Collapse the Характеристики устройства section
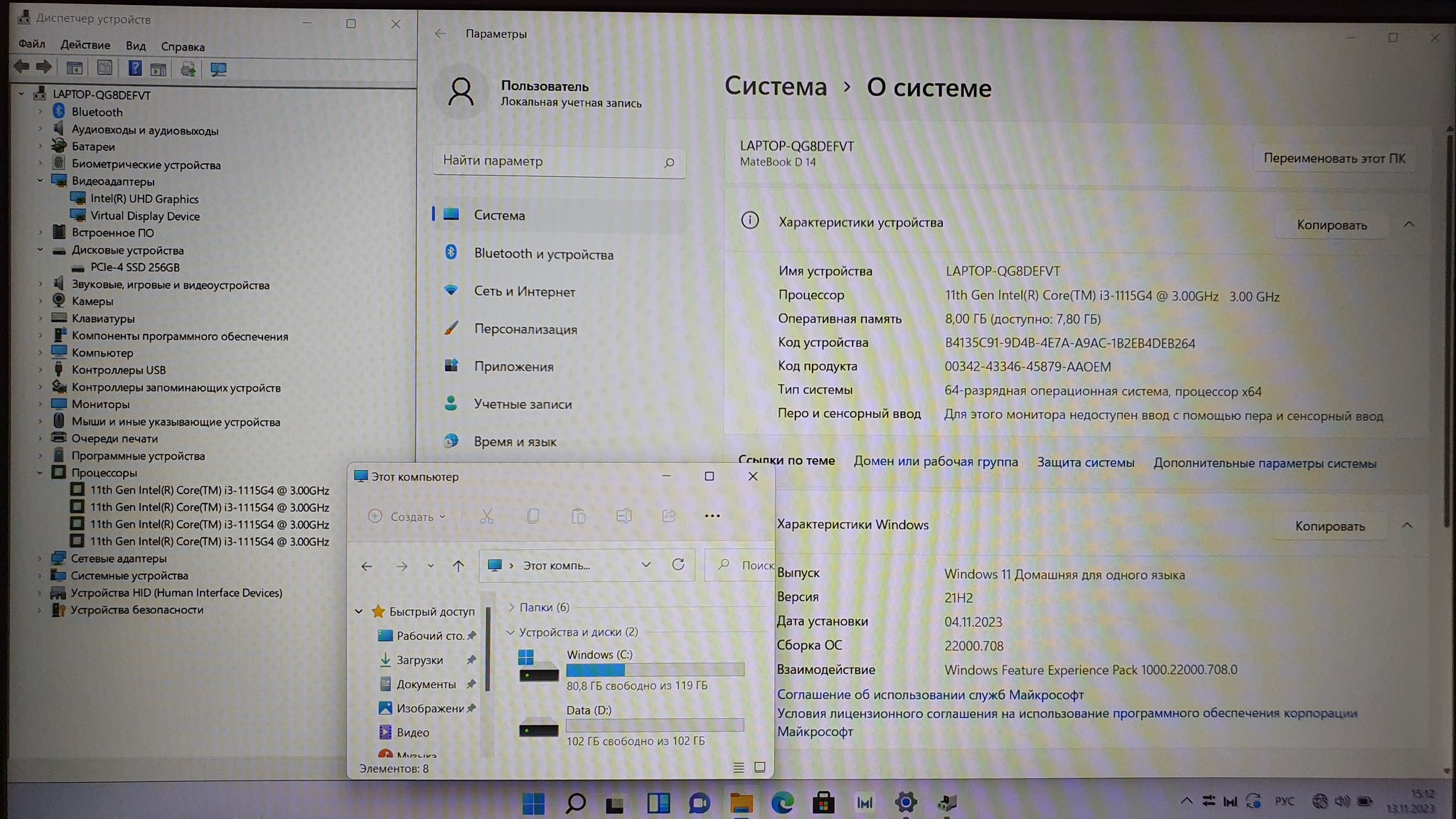Screen dimensions: 1456x819 tap(1408, 225)
